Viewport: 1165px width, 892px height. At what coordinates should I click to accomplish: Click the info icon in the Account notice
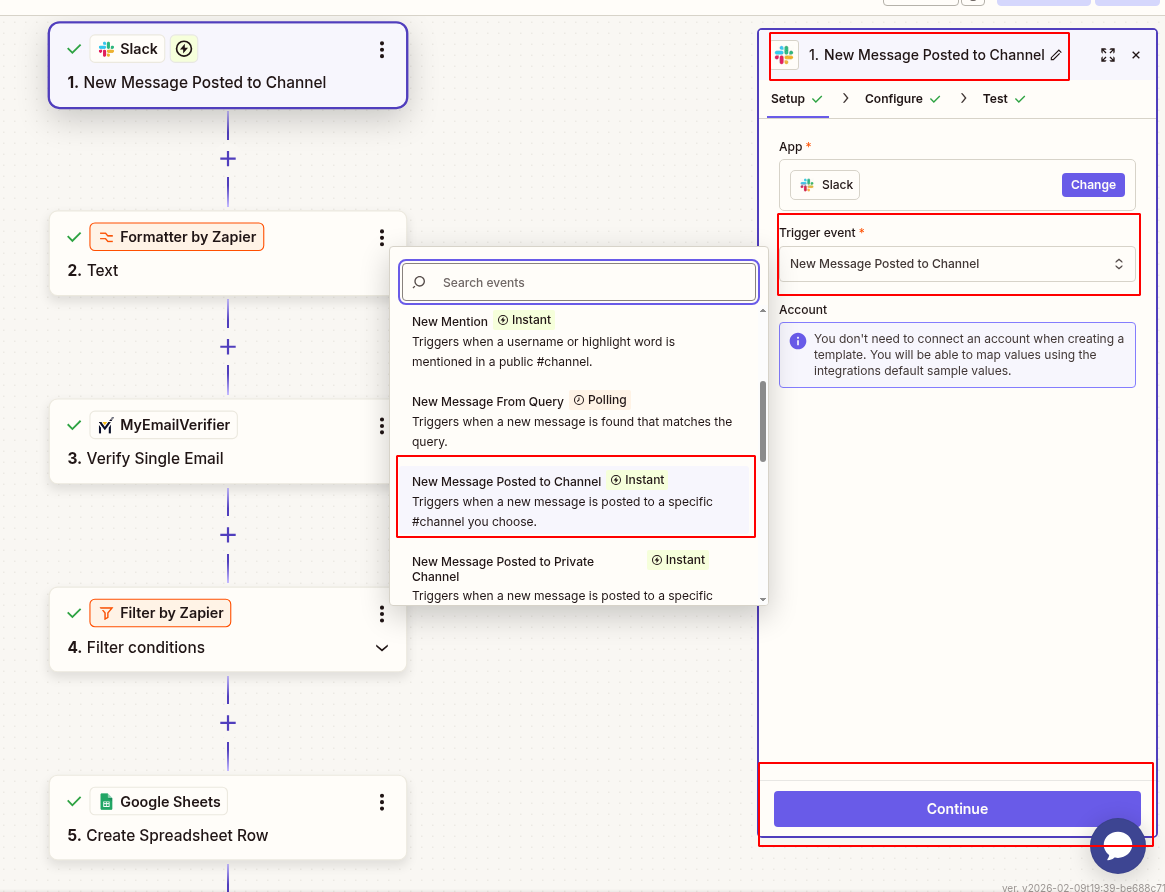click(796, 341)
